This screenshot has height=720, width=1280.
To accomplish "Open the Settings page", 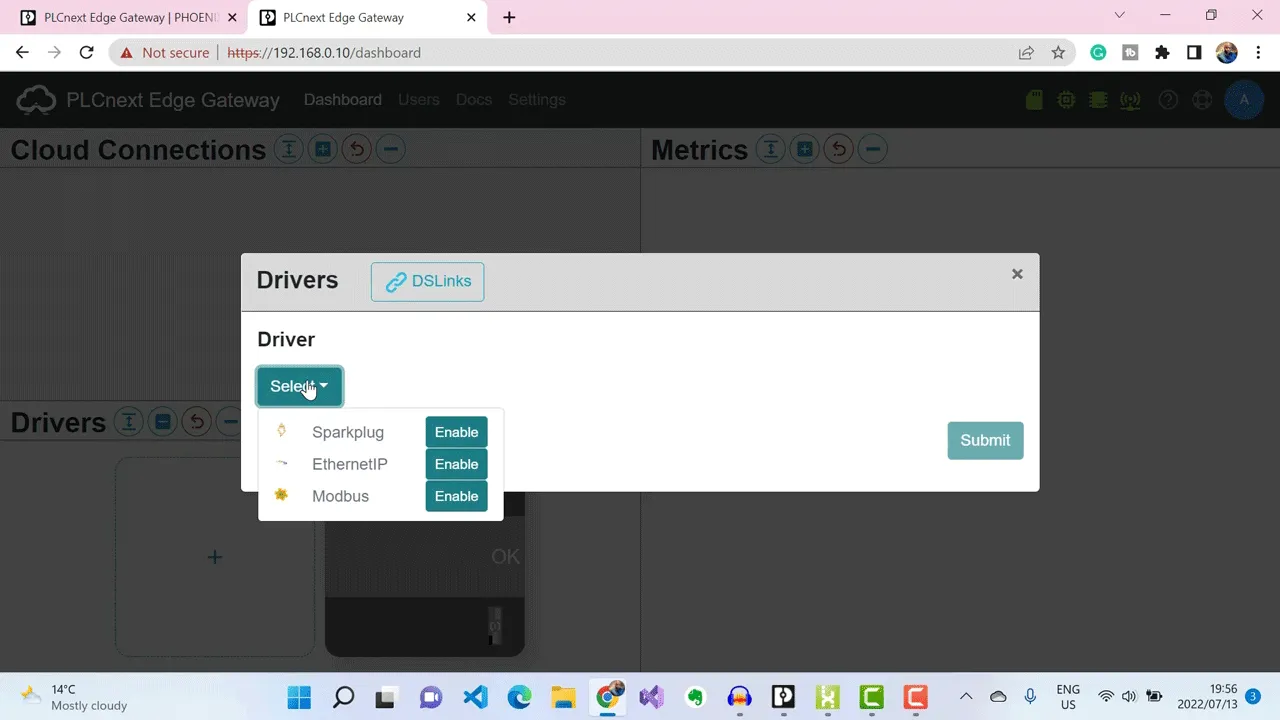I will [537, 100].
